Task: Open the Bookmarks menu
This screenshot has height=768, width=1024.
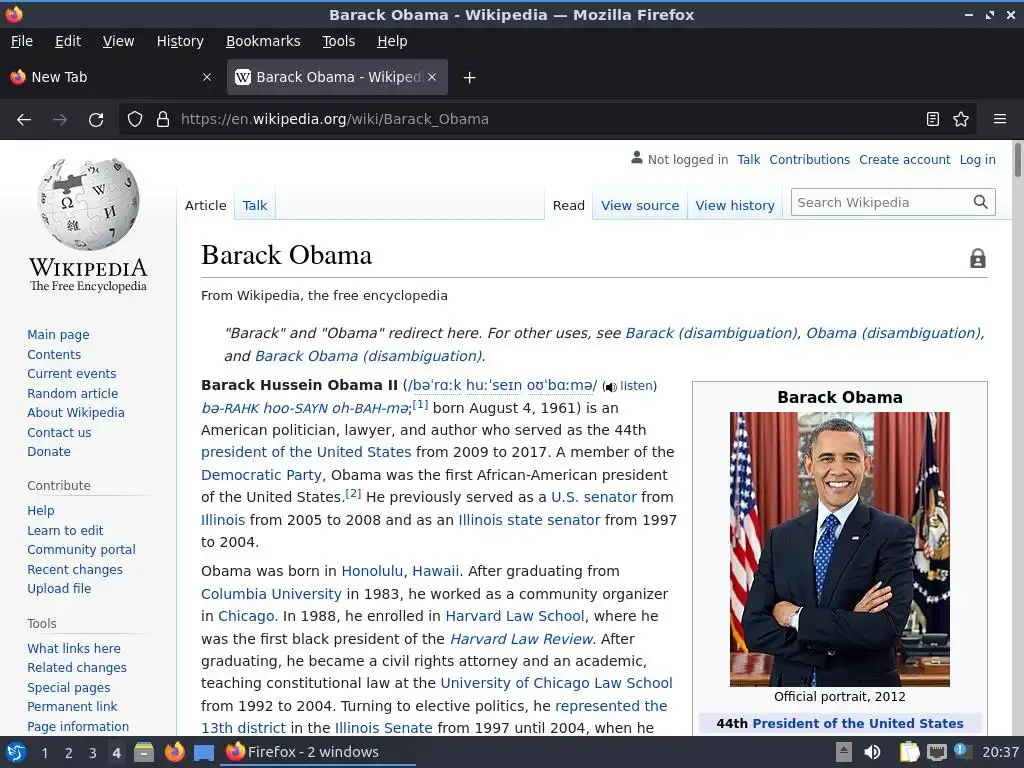Action: 263,41
